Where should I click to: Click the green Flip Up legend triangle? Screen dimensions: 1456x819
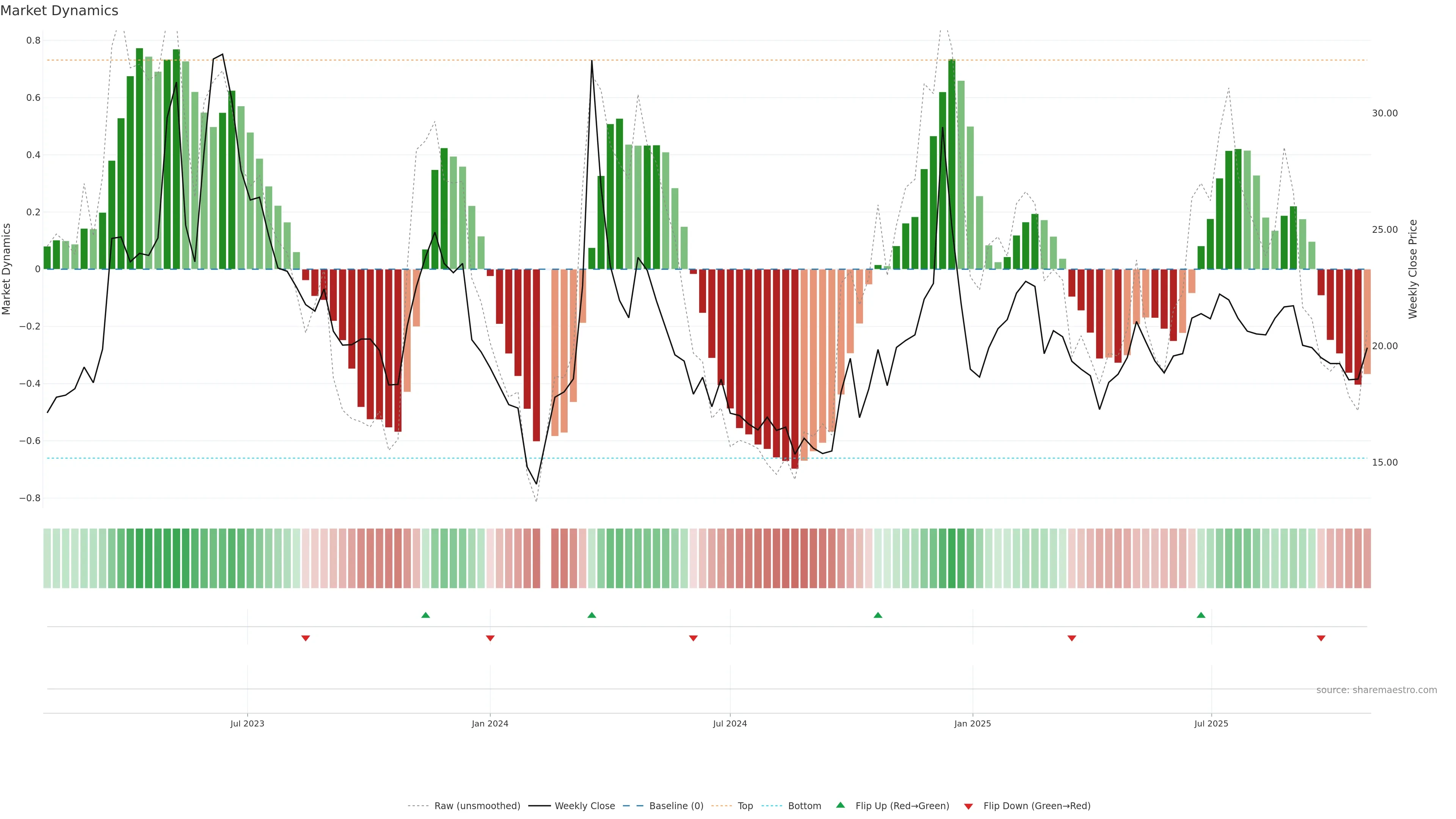(841, 805)
